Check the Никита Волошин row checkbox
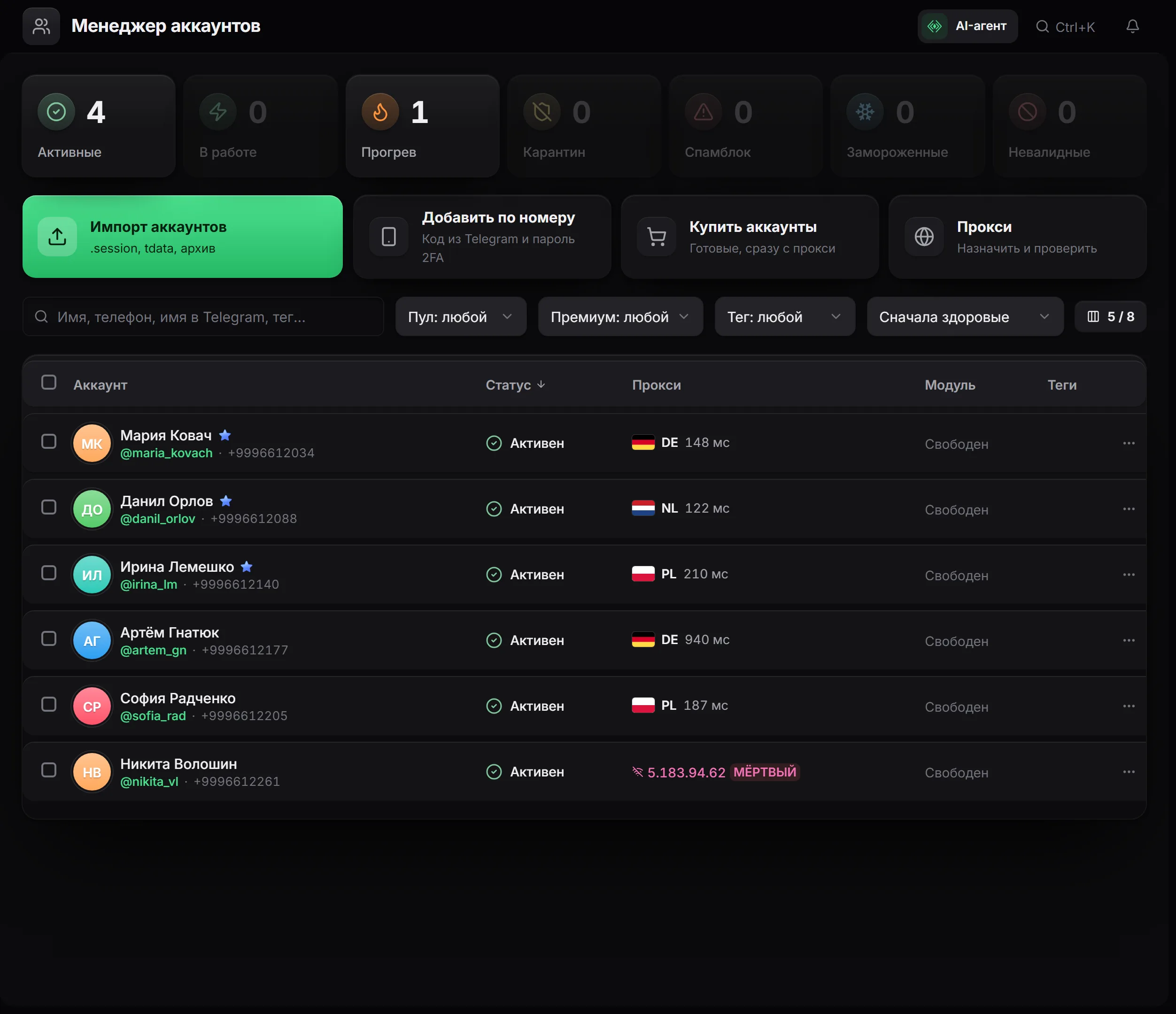Image resolution: width=1176 pixels, height=1014 pixels. [49, 770]
